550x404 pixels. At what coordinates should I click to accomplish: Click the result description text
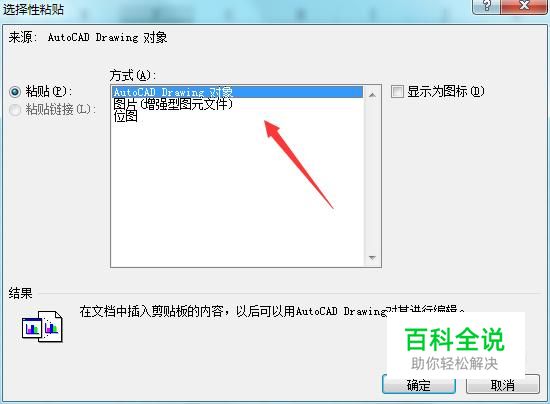coord(272,311)
